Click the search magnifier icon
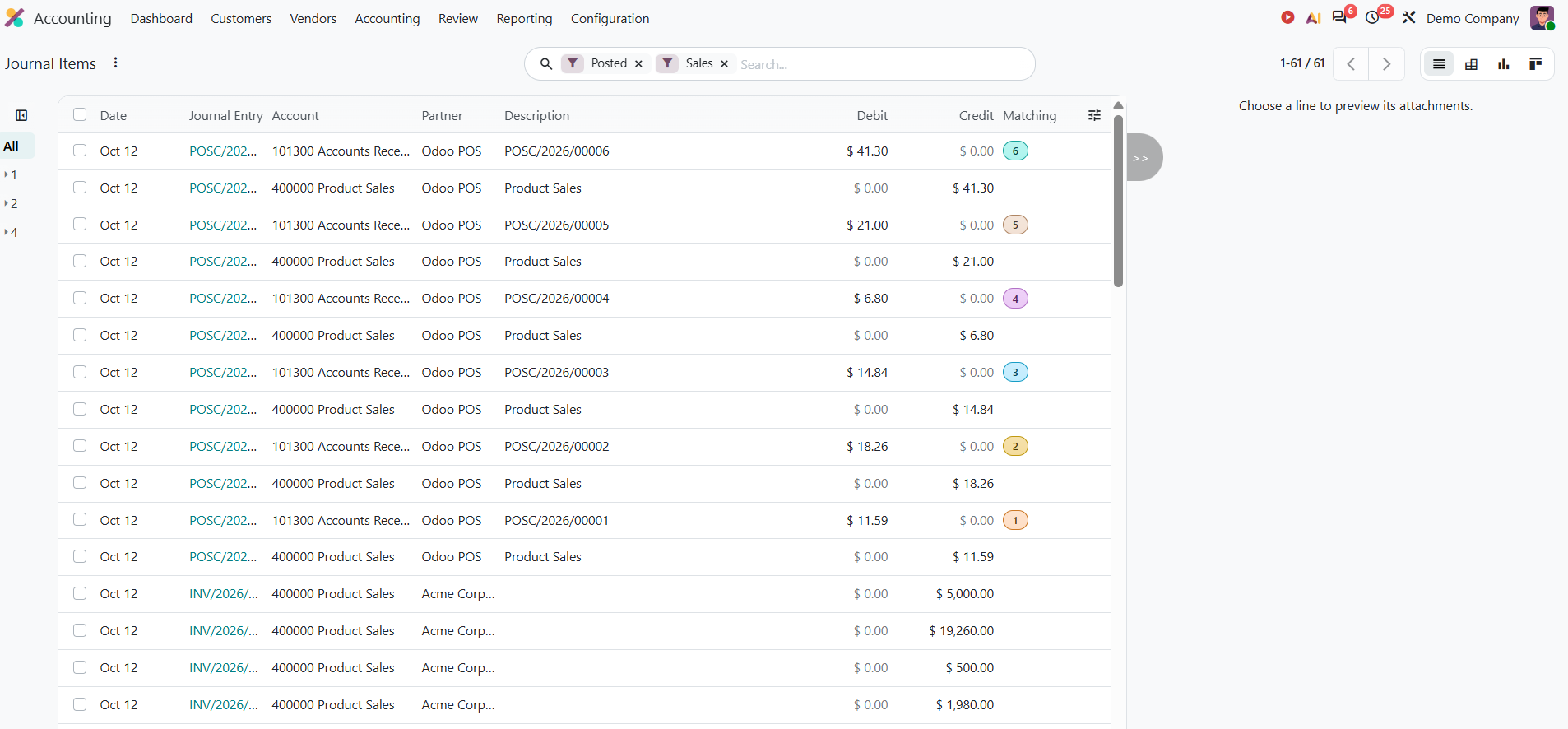The image size is (1568, 729). point(545,63)
